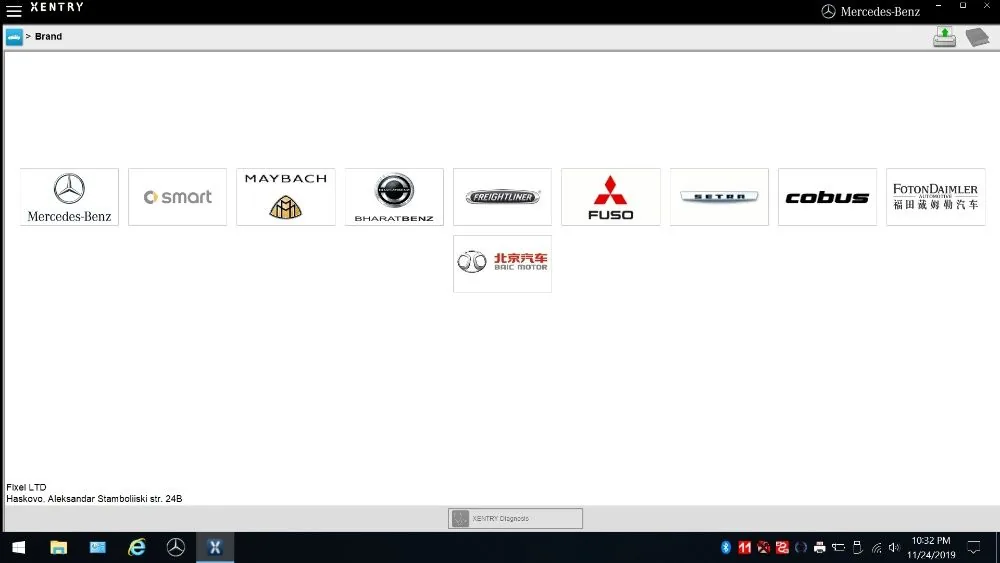Screen dimensions: 1000x563
Task: Click the Mercedes-Benz logo in title bar
Action: click(x=871, y=11)
